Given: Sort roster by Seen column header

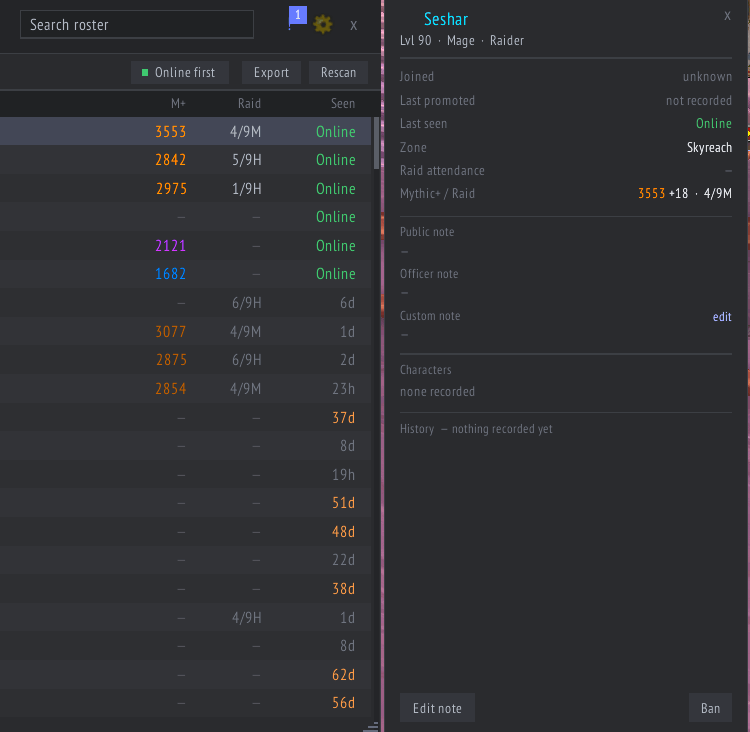Looking at the screenshot, I should [343, 103].
